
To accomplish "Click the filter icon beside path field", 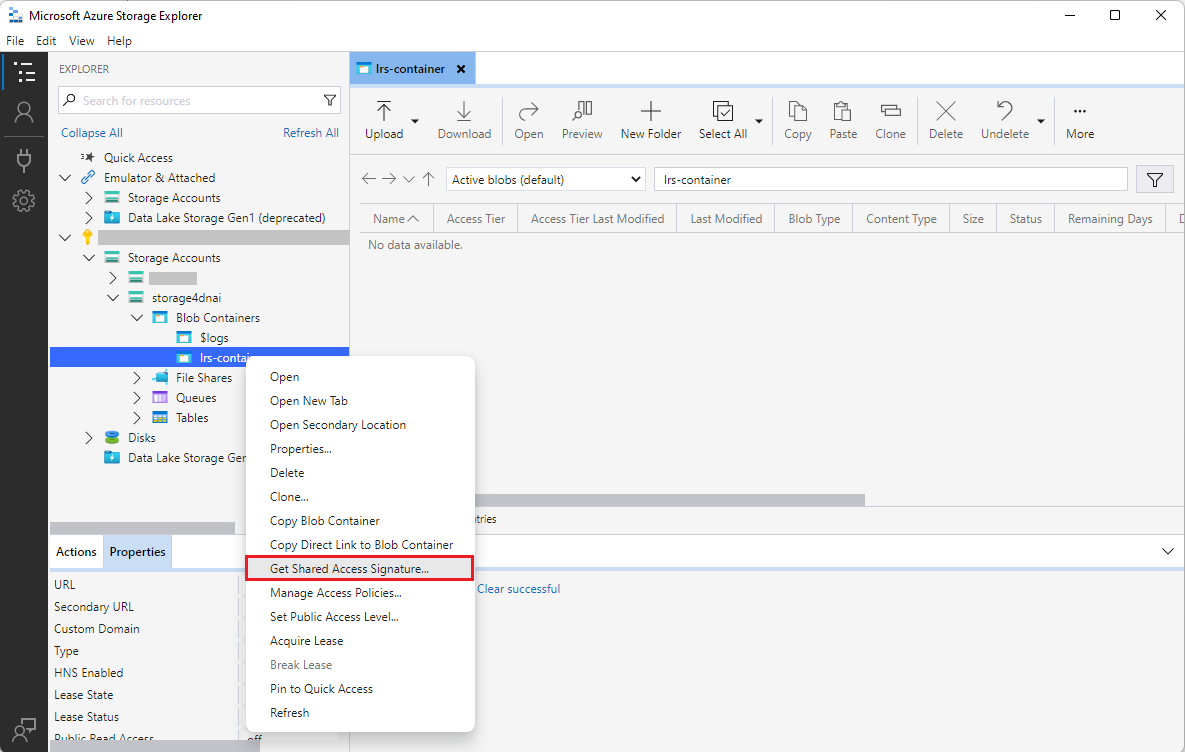I will [x=1155, y=180].
